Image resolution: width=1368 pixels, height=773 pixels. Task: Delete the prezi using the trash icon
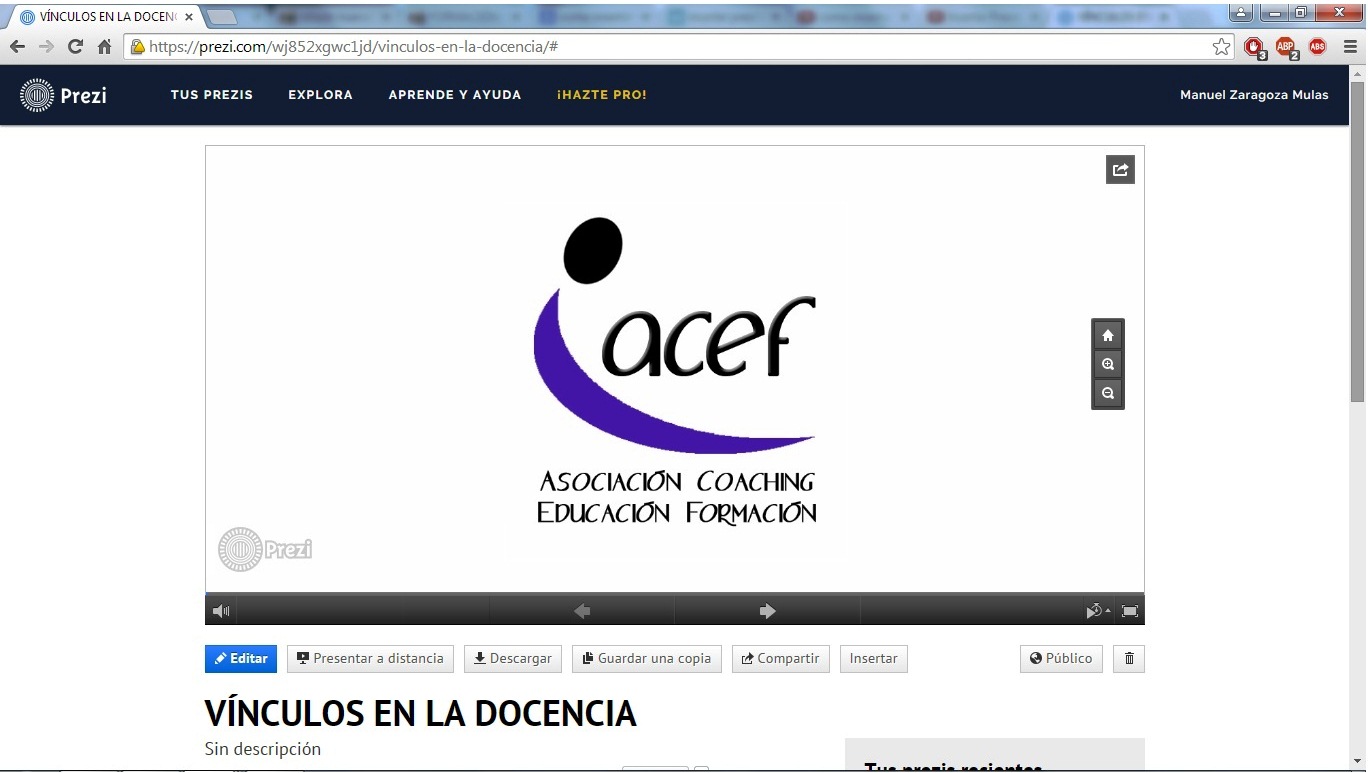tap(1129, 659)
